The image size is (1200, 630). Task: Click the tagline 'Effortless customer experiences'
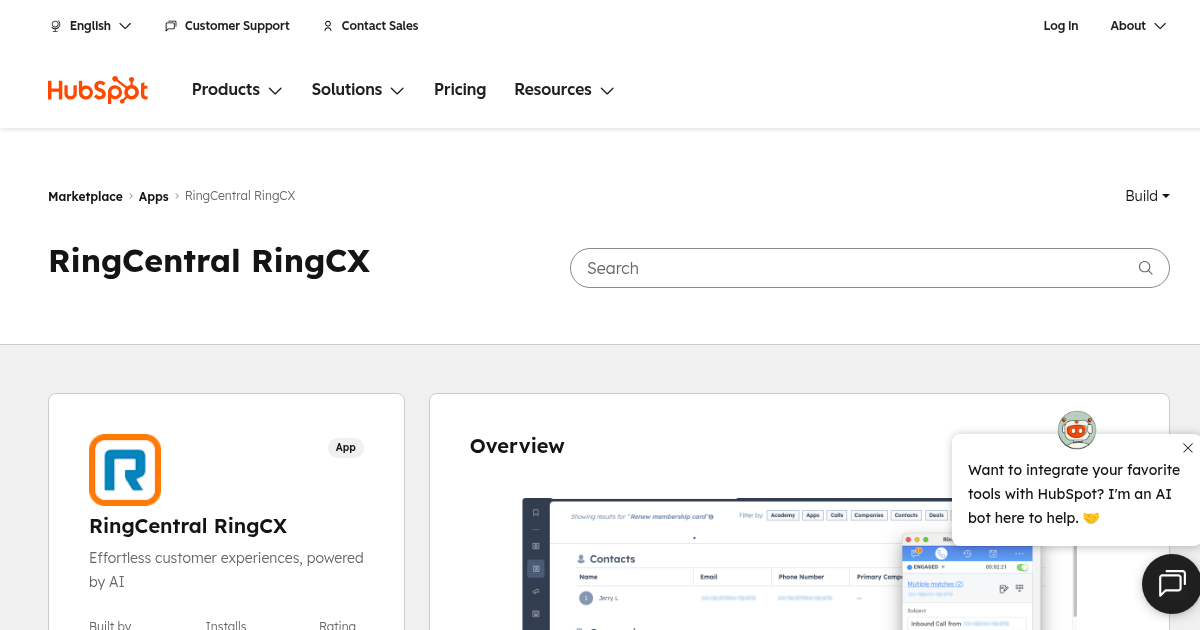[226, 570]
